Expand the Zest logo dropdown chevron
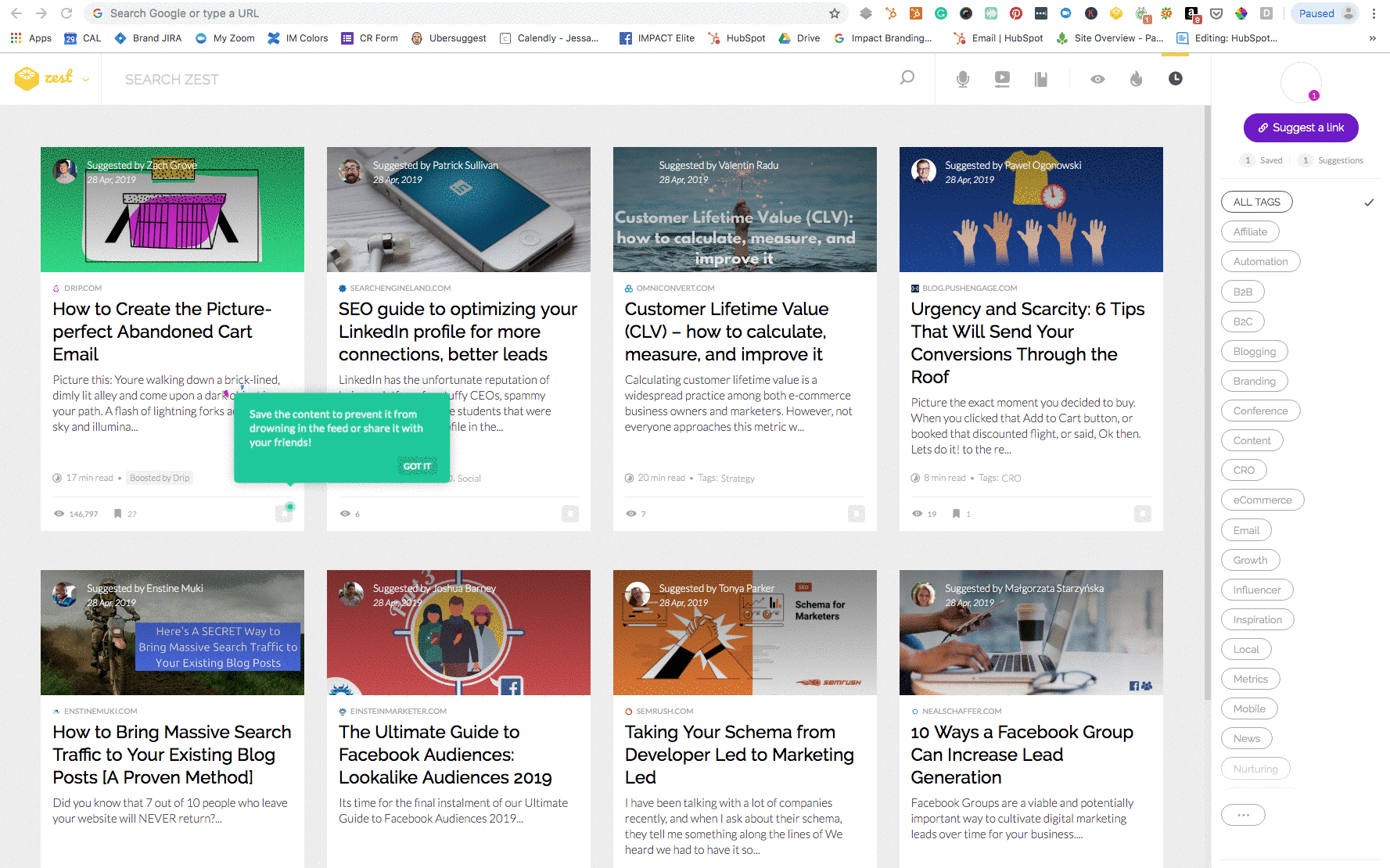Screen dimensions: 1390x868 point(86,79)
